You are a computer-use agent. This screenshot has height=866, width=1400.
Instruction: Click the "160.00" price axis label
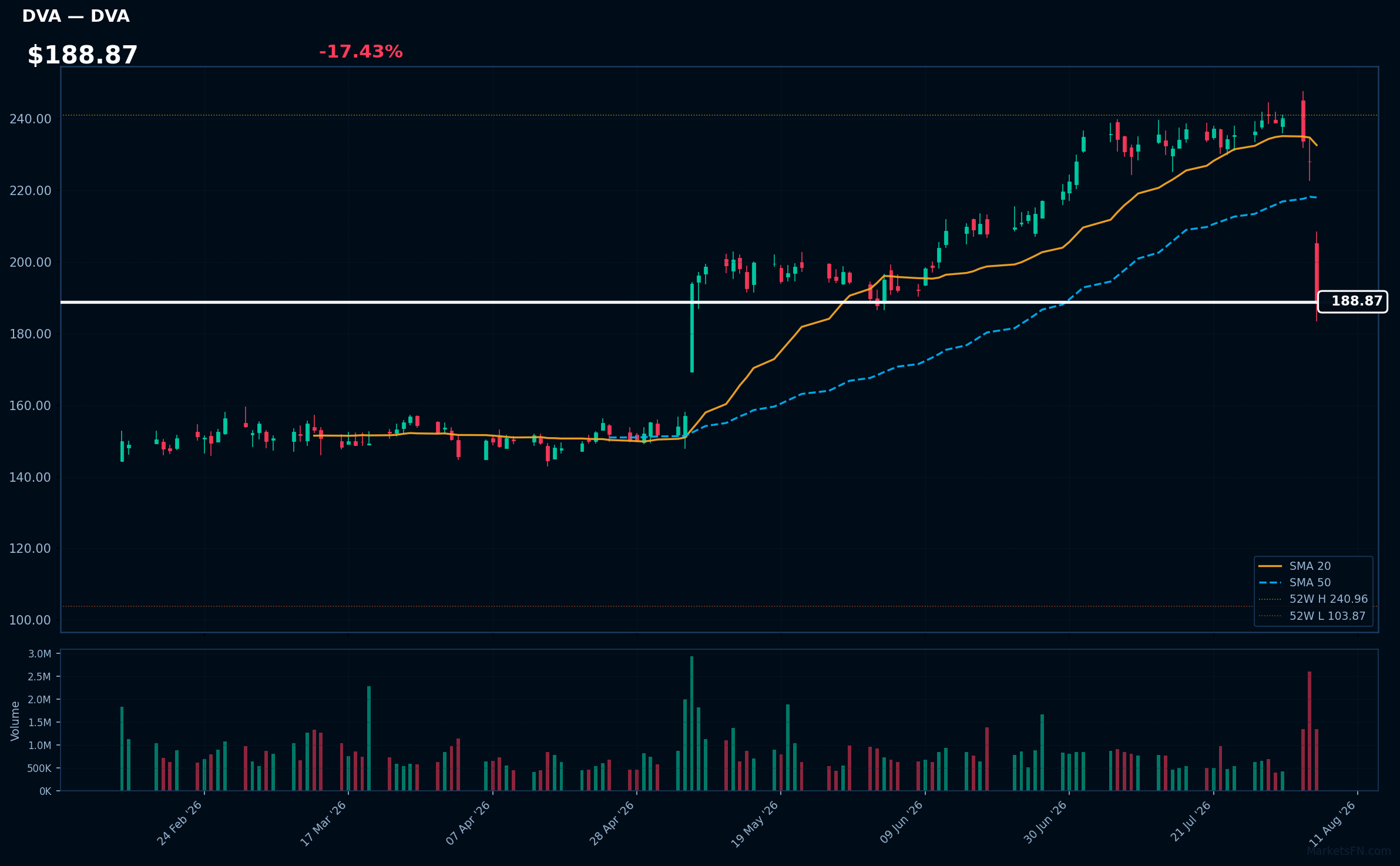[x=31, y=406]
